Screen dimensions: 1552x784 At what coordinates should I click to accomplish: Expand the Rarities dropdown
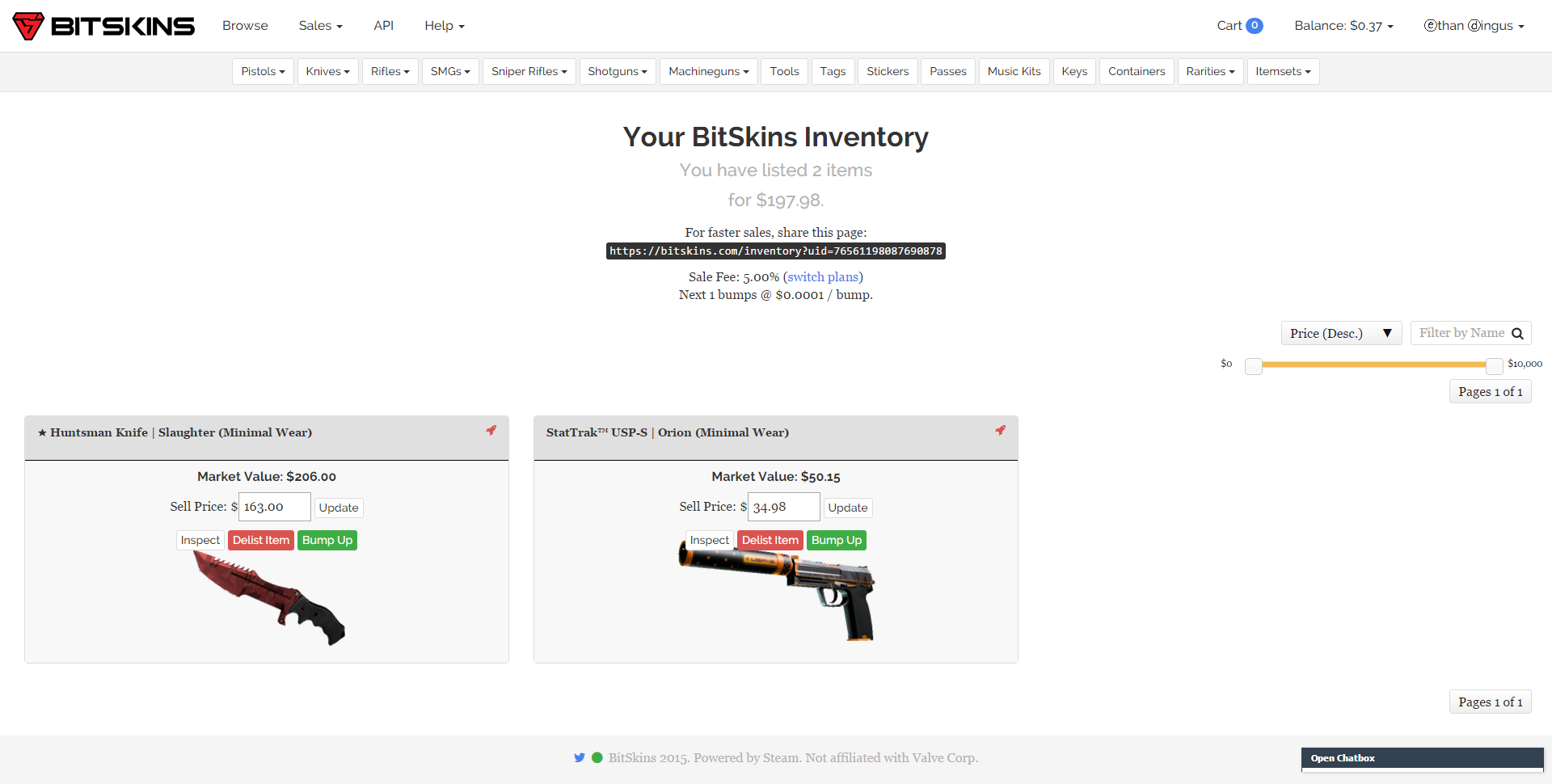1210,71
